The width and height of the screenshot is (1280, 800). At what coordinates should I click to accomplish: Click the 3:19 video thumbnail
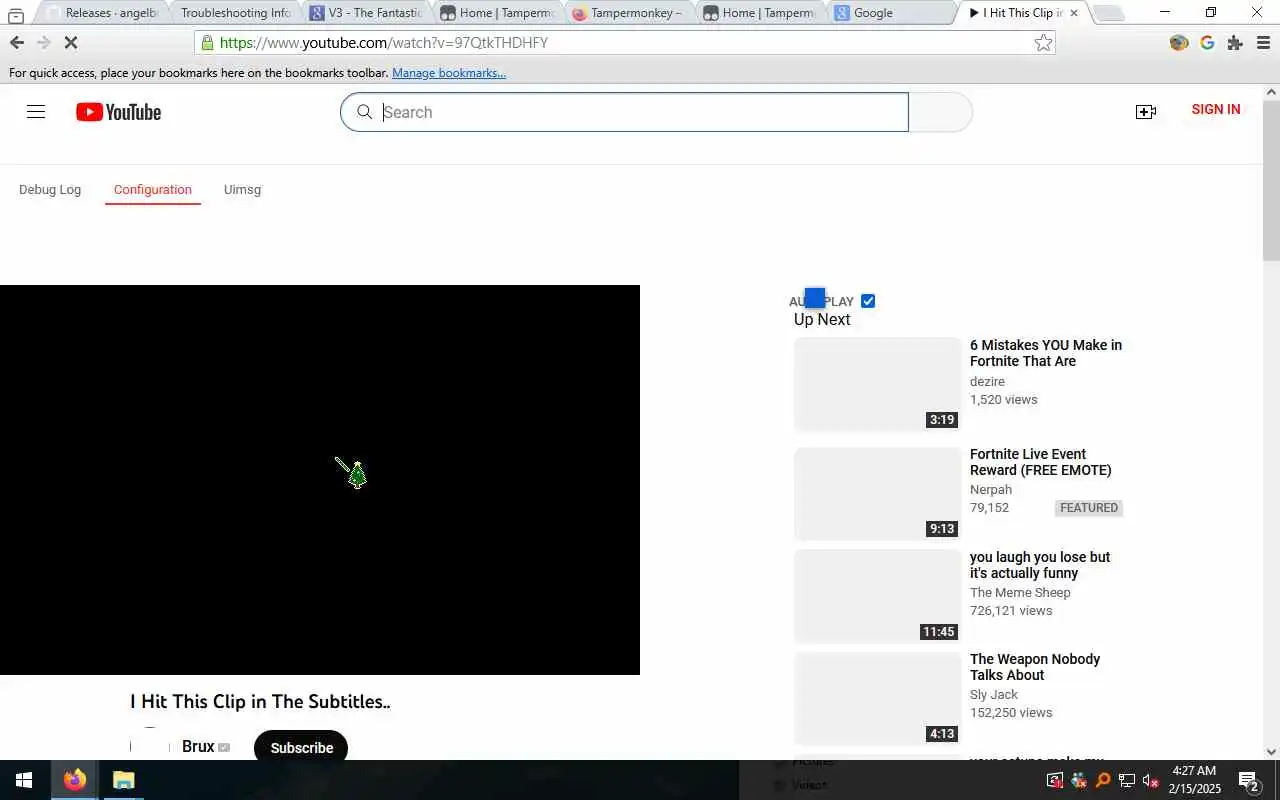pyautogui.click(x=878, y=384)
